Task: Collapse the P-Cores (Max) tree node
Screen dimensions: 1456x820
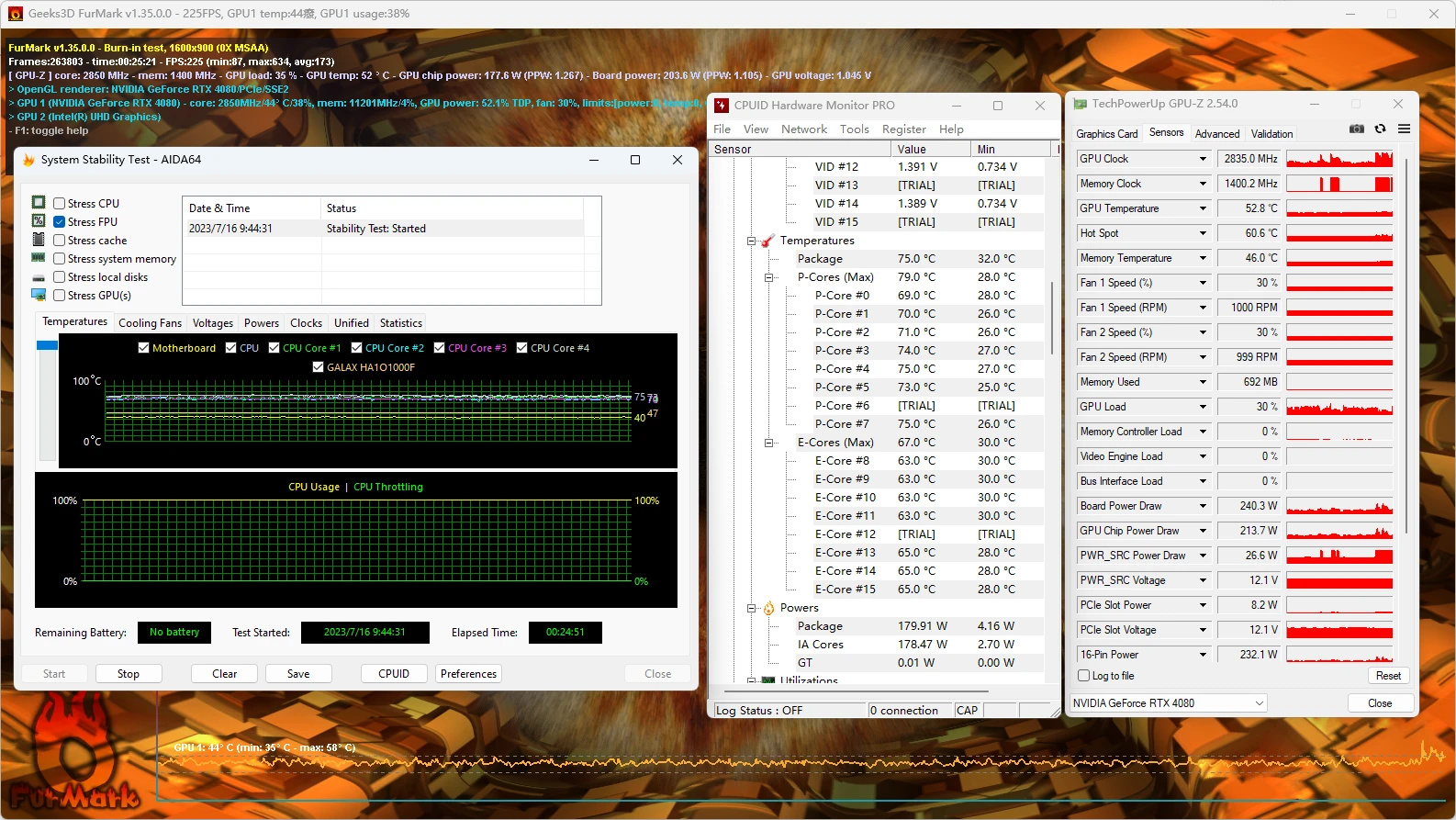Action: (769, 277)
